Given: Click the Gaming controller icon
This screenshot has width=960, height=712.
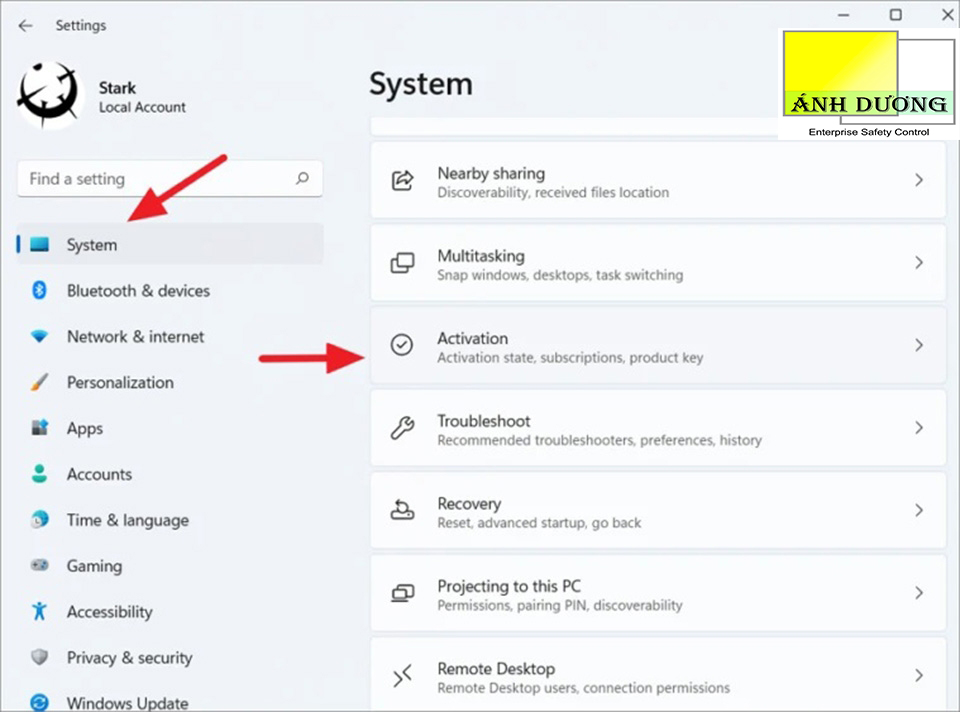Looking at the screenshot, I should pos(40,566).
